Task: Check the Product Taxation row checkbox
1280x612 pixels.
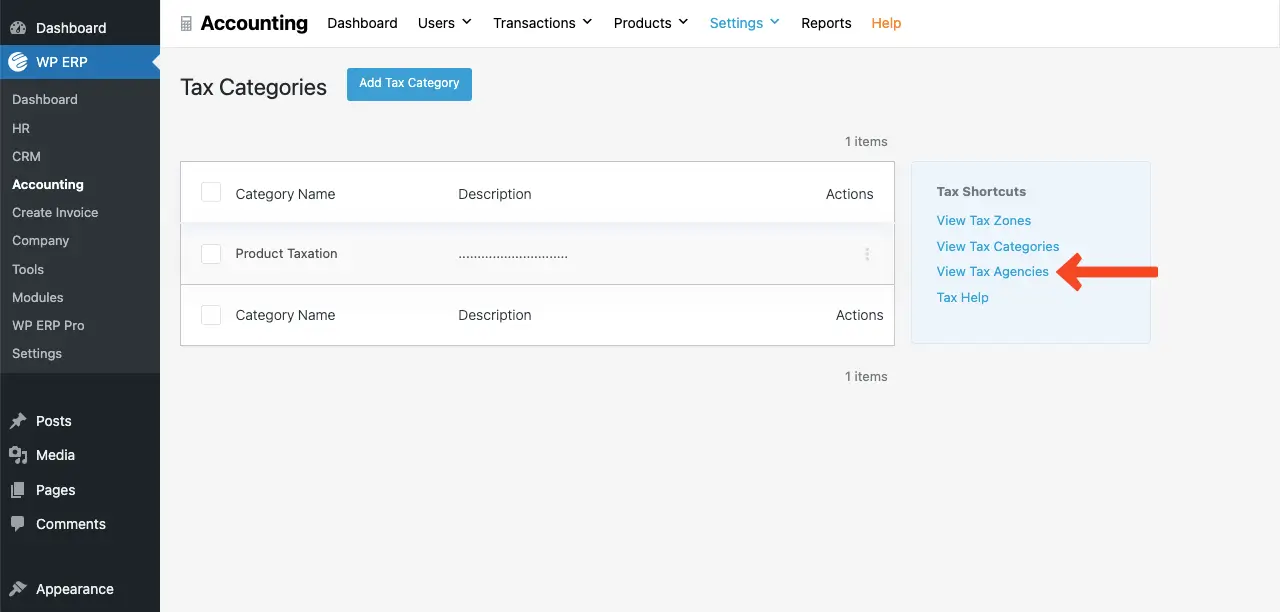Action: [211, 254]
